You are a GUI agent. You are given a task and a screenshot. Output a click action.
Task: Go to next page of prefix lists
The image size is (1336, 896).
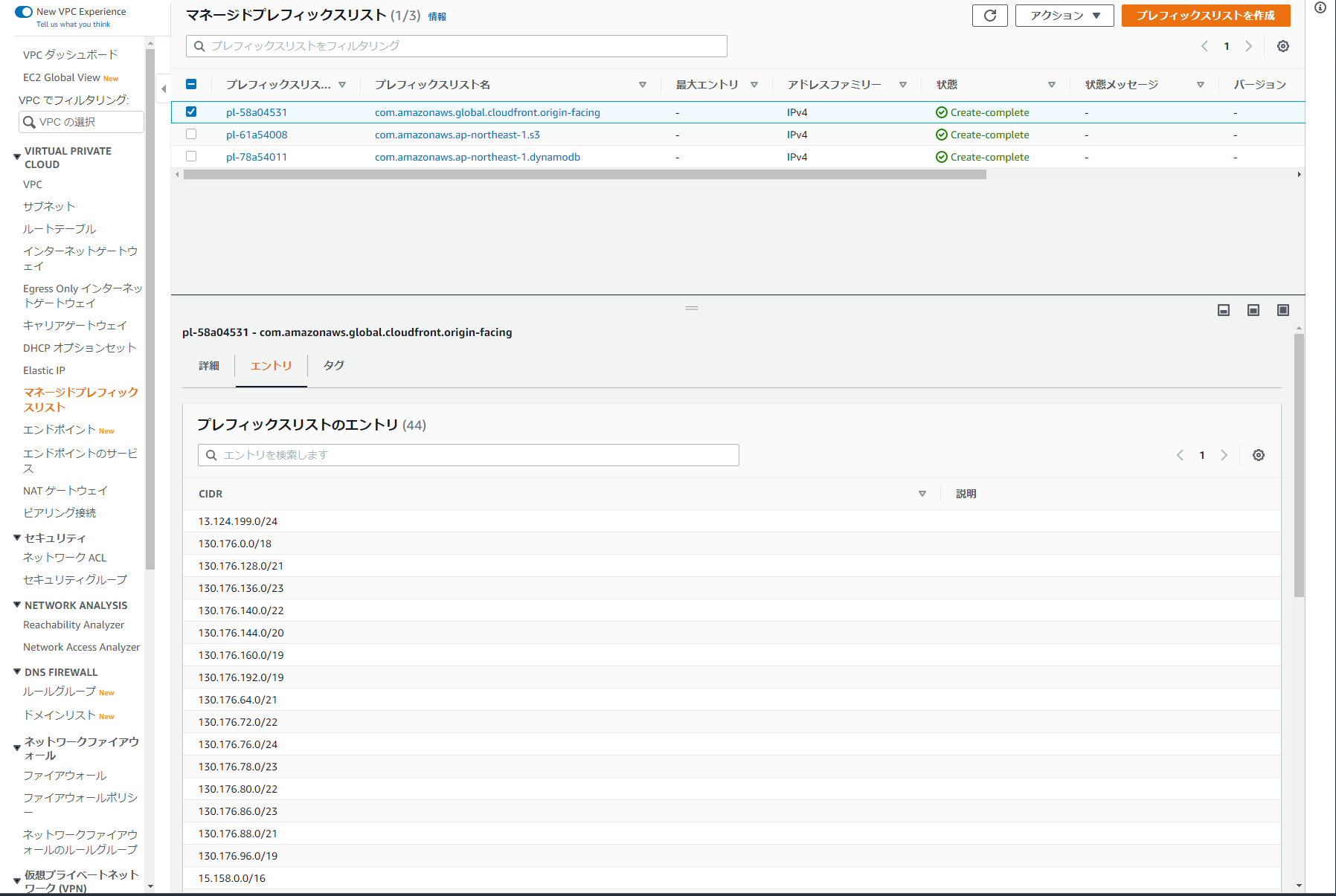coord(1249,46)
